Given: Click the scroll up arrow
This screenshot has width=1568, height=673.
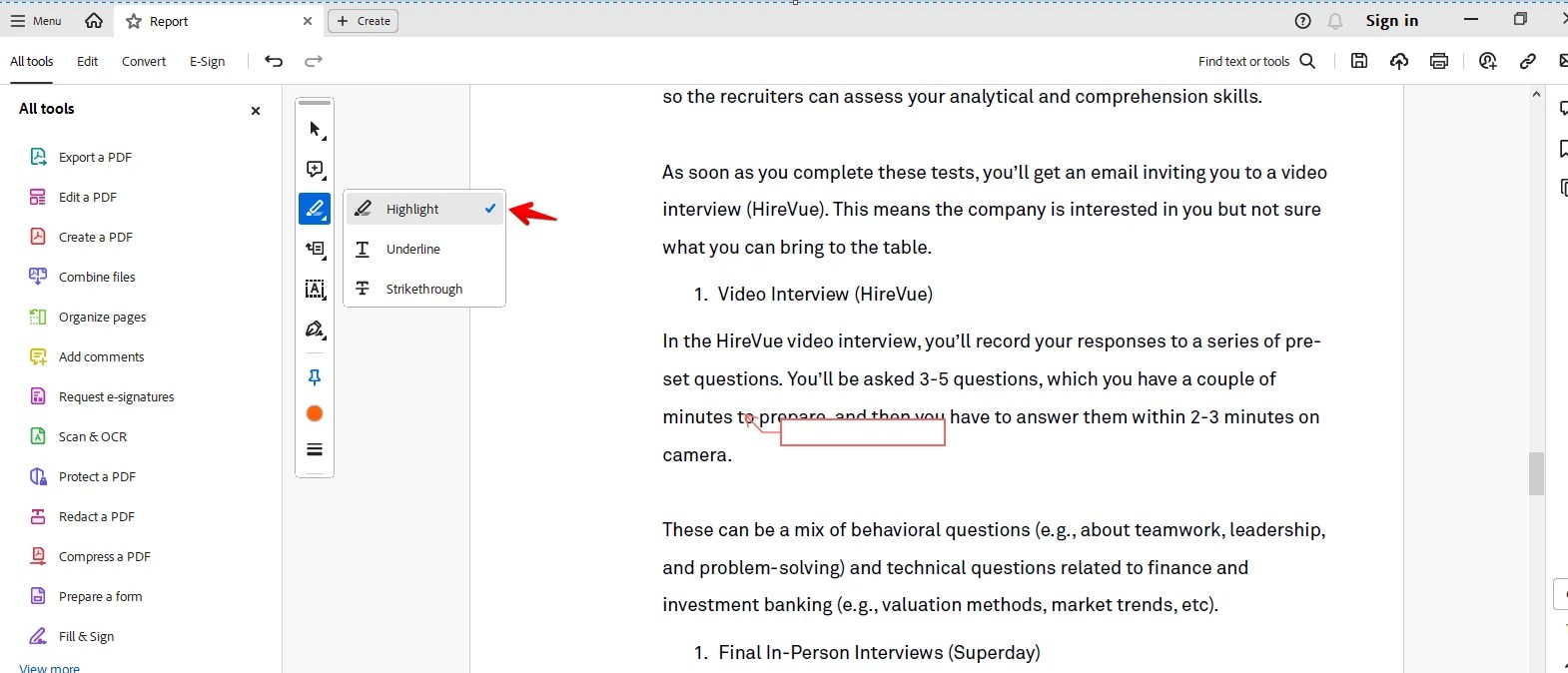Looking at the screenshot, I should 1536,94.
